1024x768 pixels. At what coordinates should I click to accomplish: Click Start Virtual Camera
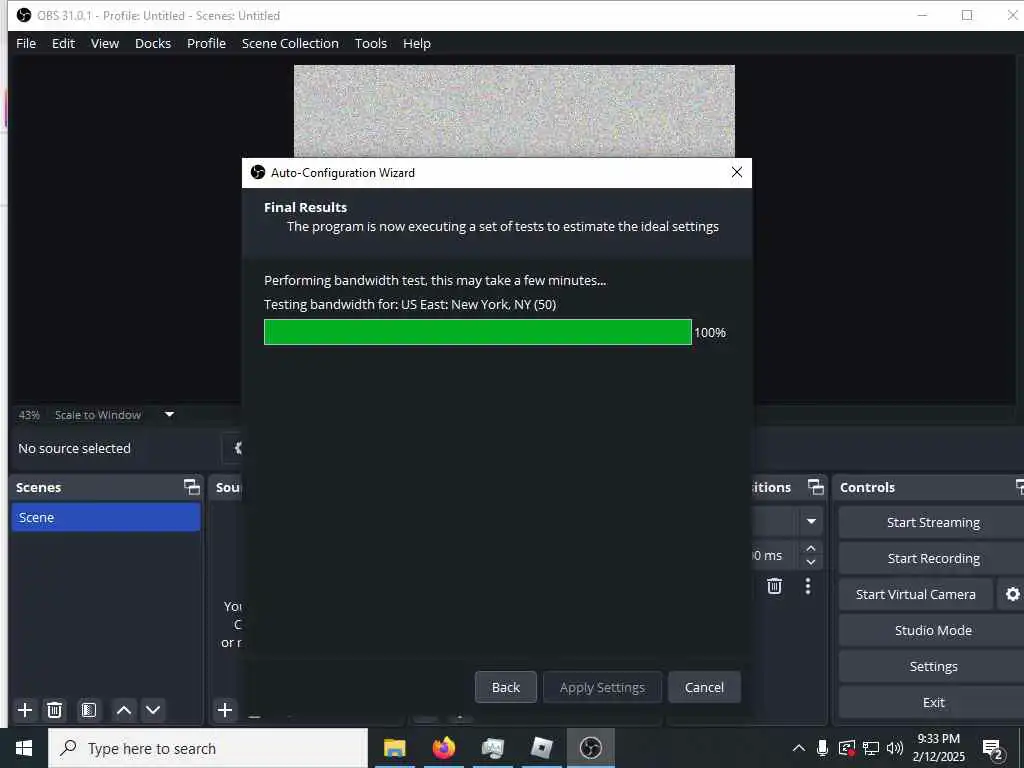click(x=916, y=594)
